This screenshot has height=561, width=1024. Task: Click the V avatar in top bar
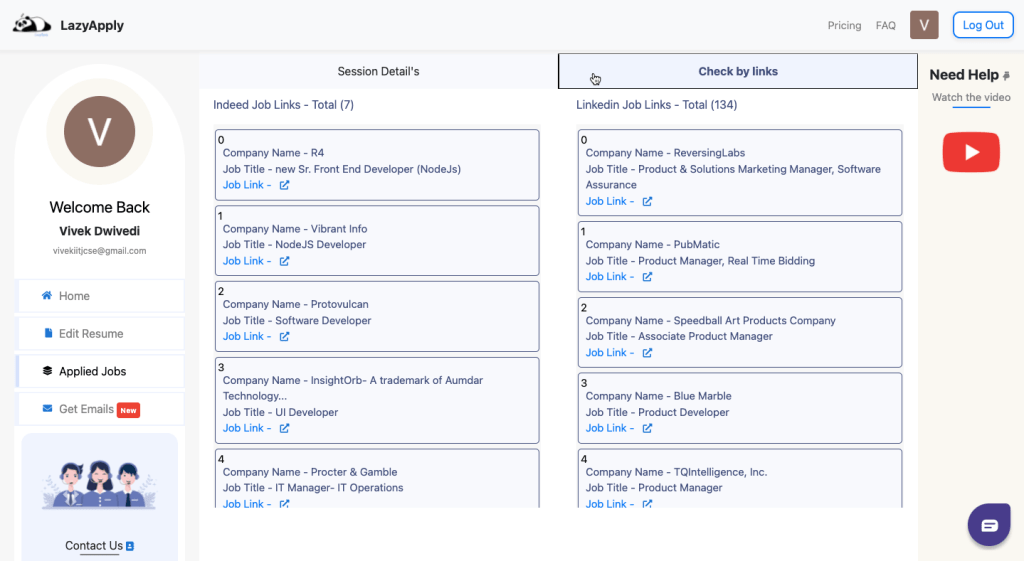(924, 25)
